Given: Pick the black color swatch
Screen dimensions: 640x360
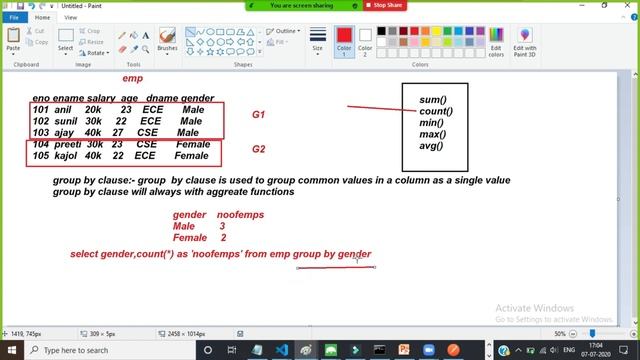Looking at the screenshot, I should 381,31.
